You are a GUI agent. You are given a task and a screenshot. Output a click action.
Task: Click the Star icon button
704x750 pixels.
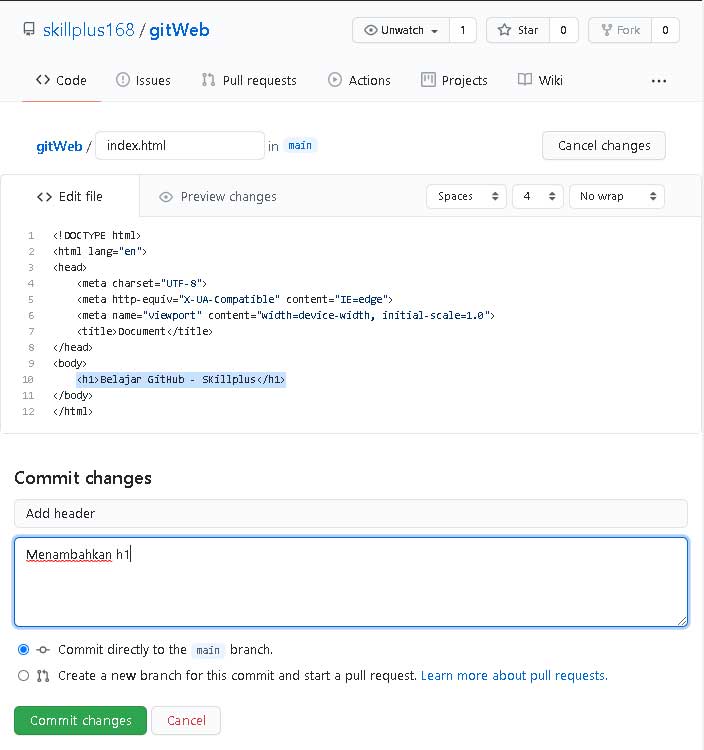click(503, 30)
